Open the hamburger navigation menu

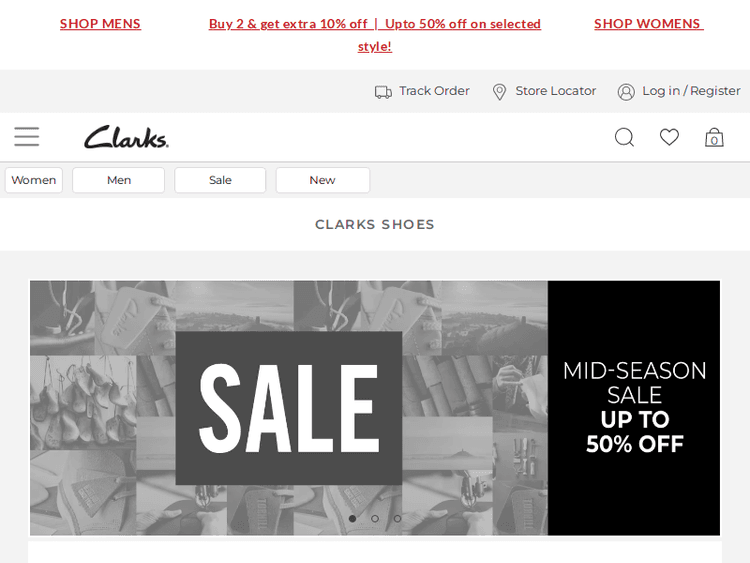pyautogui.click(x=27, y=137)
